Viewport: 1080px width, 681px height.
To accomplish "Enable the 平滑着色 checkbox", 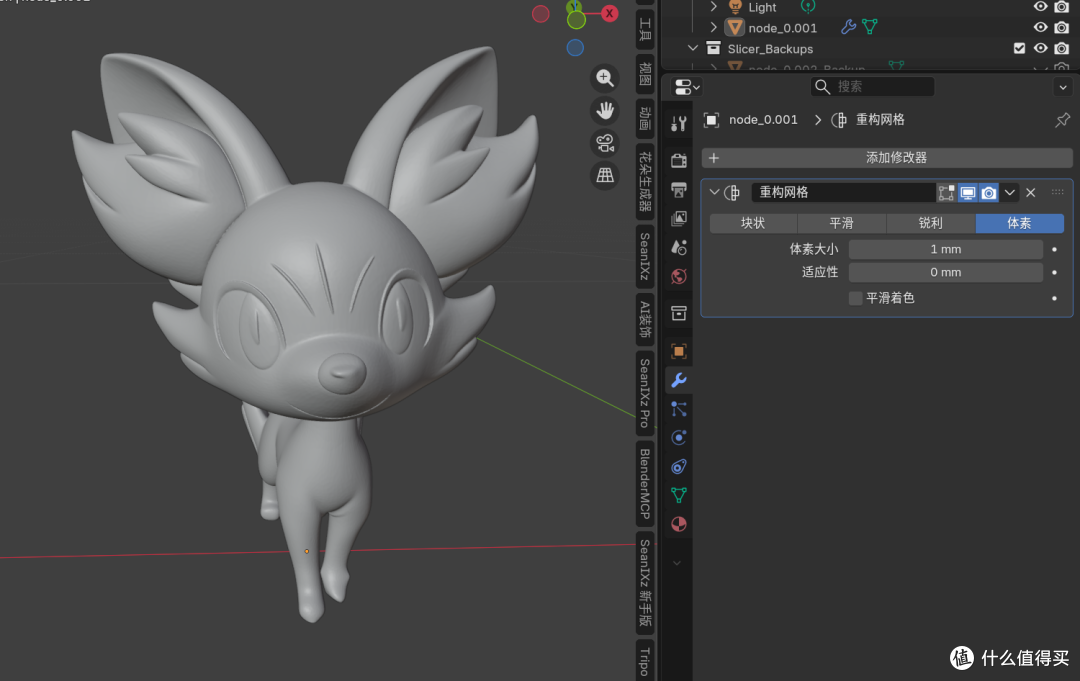I will (x=855, y=298).
